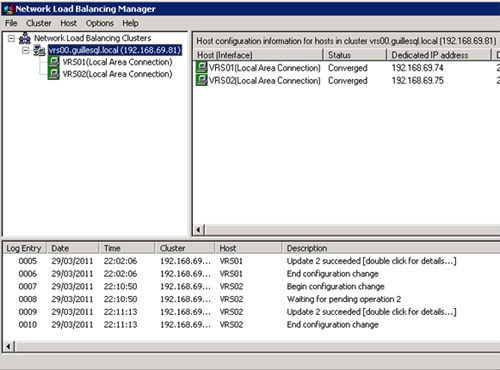Click the VRS01 host icon in the tree
The height and width of the screenshot is (370, 500).
tap(54, 62)
